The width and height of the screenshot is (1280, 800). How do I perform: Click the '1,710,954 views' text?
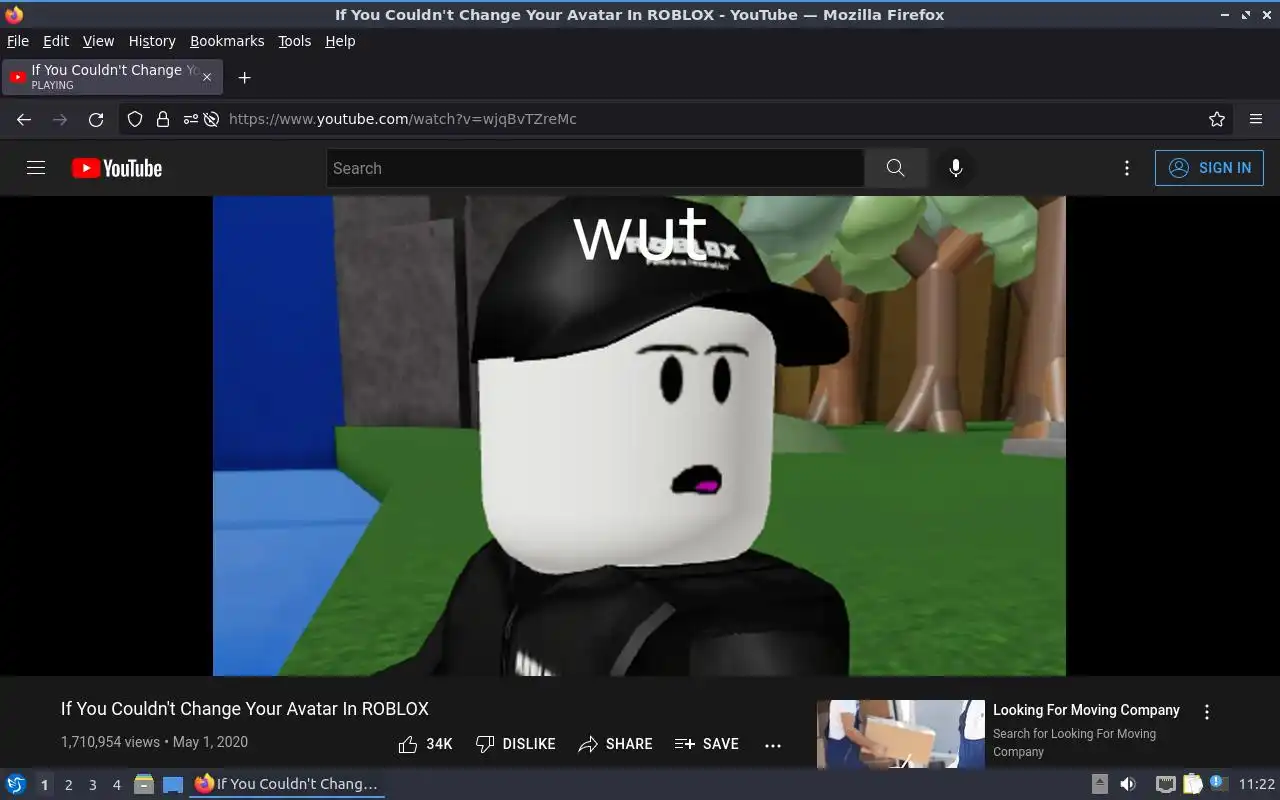point(110,742)
